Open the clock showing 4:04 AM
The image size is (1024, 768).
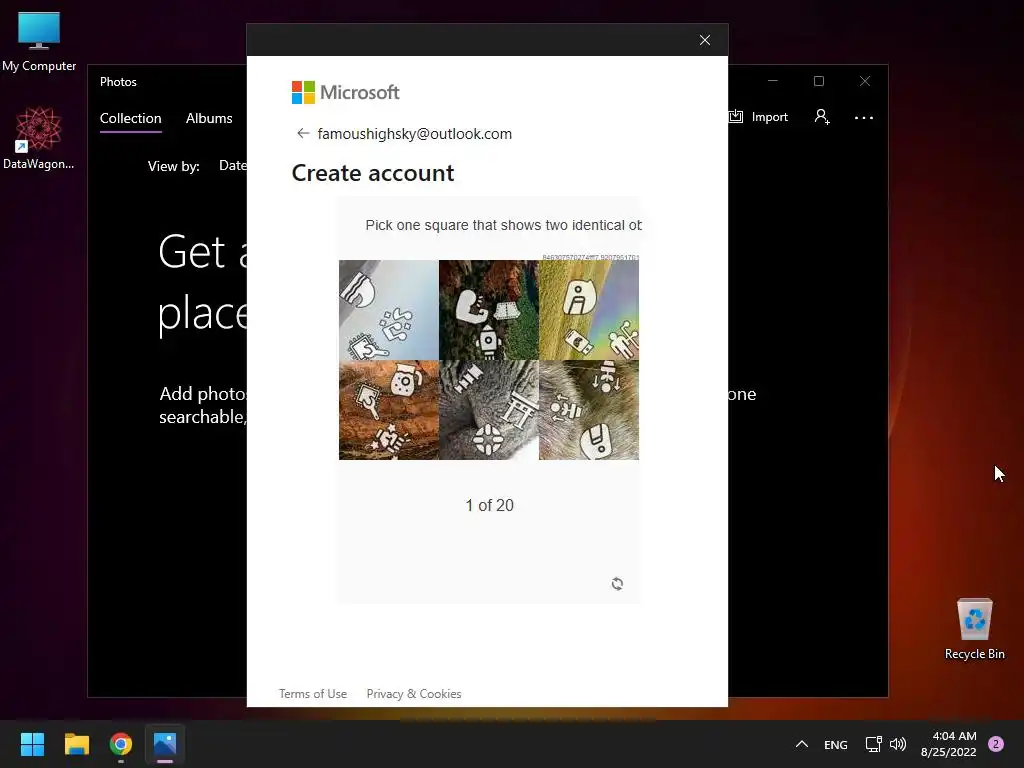(948, 744)
